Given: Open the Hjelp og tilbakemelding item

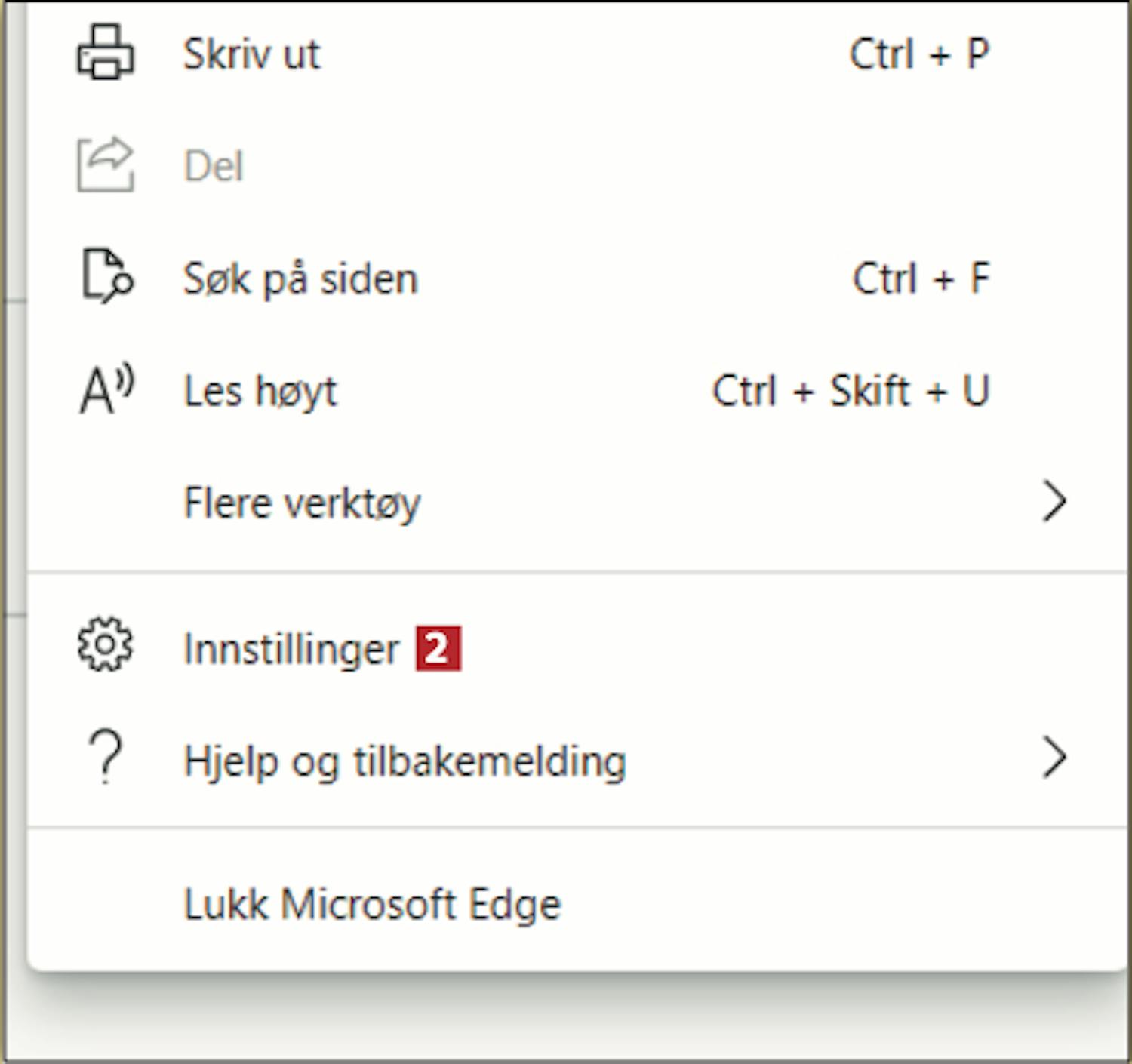Looking at the screenshot, I should (577, 760).
